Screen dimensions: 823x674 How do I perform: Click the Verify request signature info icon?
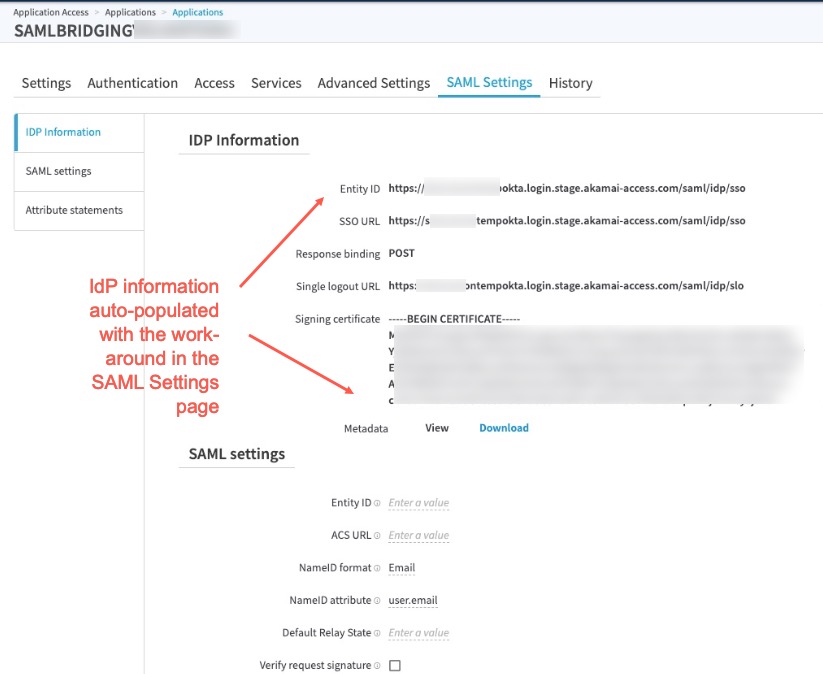[x=377, y=665]
